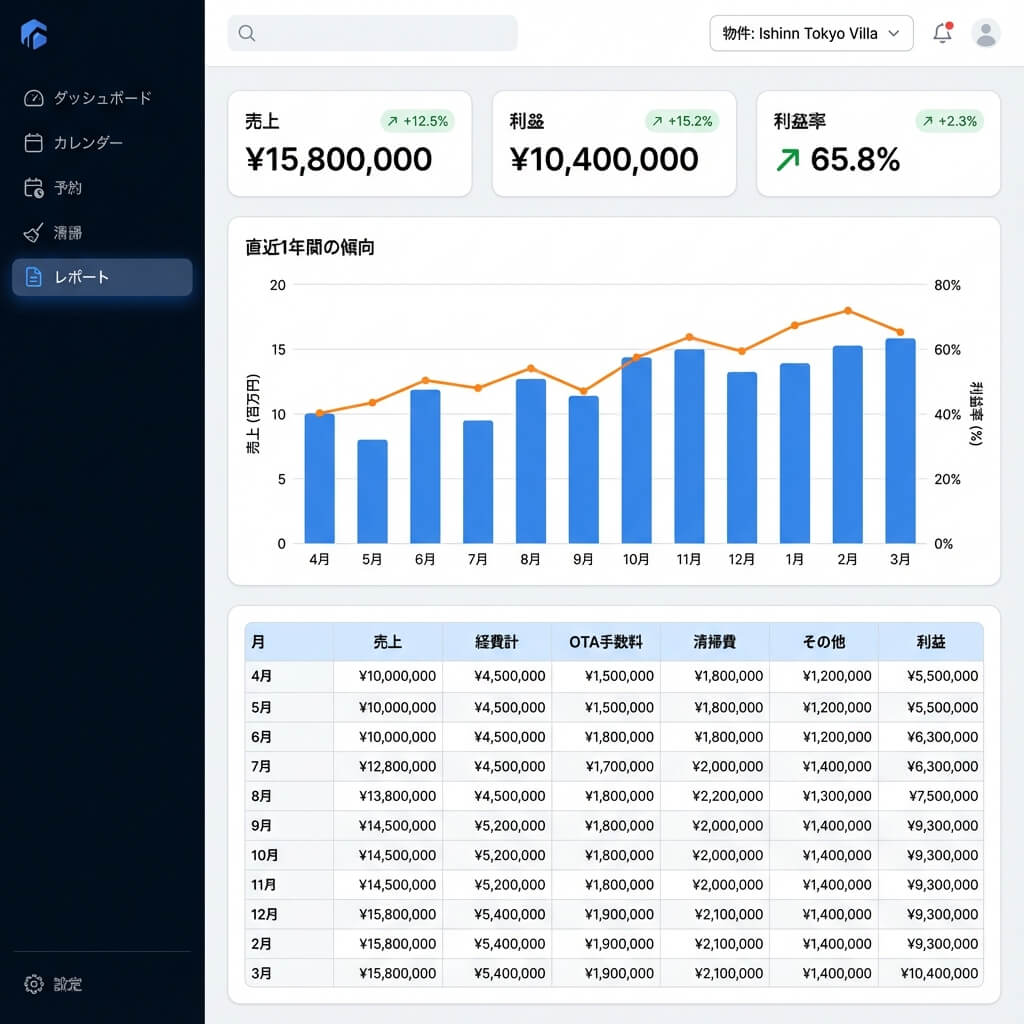Click inside the top search input field
The width and height of the screenshot is (1024, 1024).
click(380, 33)
